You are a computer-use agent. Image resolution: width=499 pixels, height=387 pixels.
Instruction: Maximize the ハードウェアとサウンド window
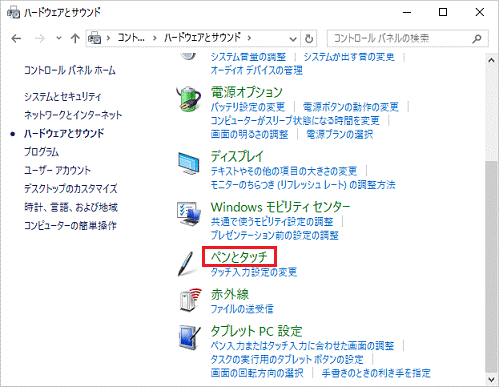click(443, 12)
